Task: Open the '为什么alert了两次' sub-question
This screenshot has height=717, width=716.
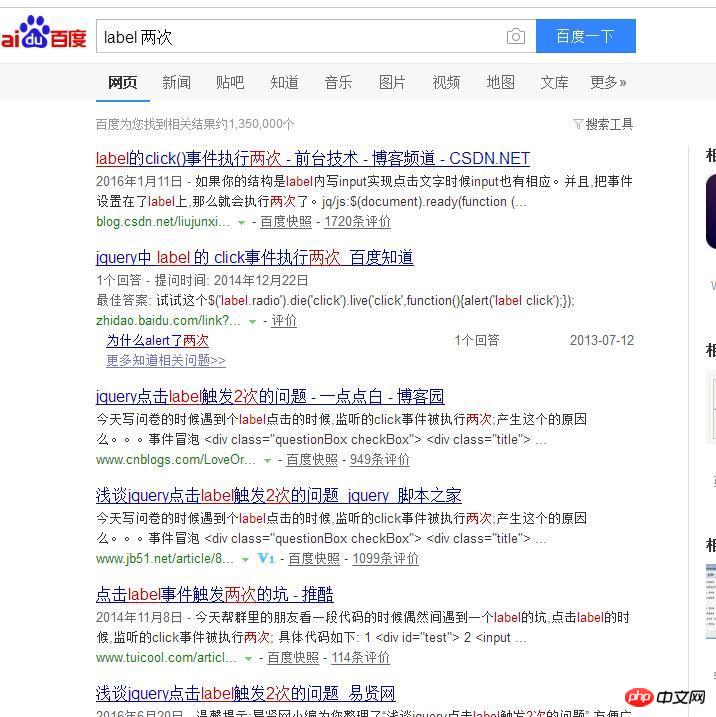Action: coord(158,340)
